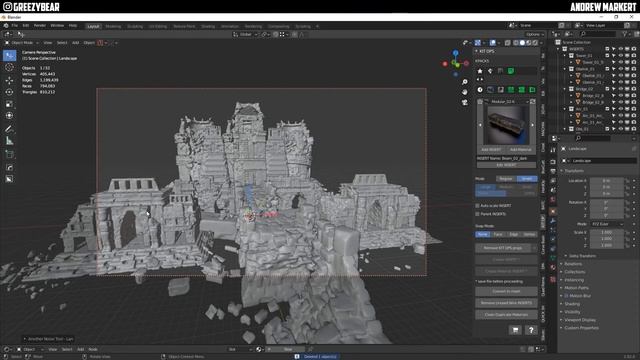Select the Add Cube tool

pos(9,155)
